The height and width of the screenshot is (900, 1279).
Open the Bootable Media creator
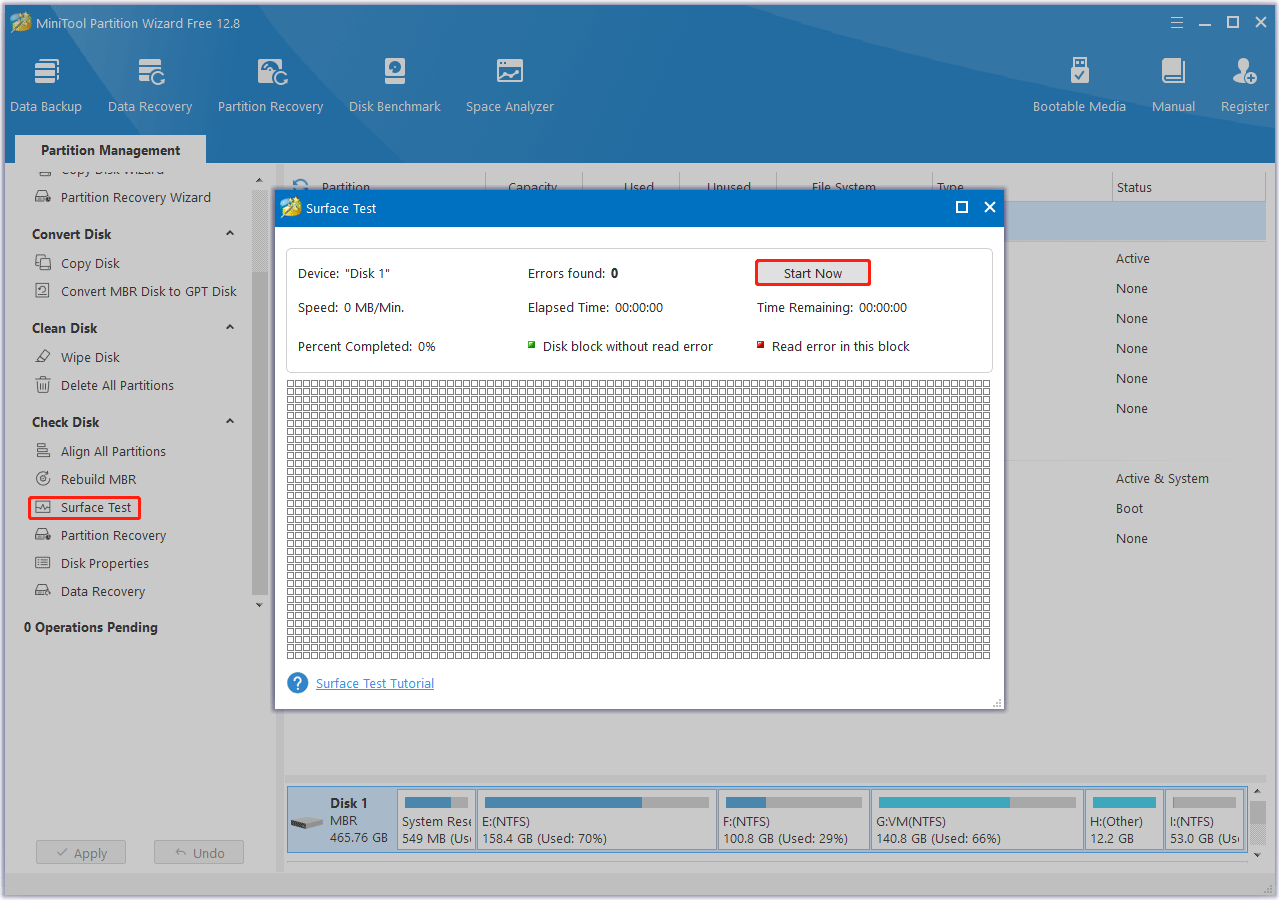[1079, 84]
